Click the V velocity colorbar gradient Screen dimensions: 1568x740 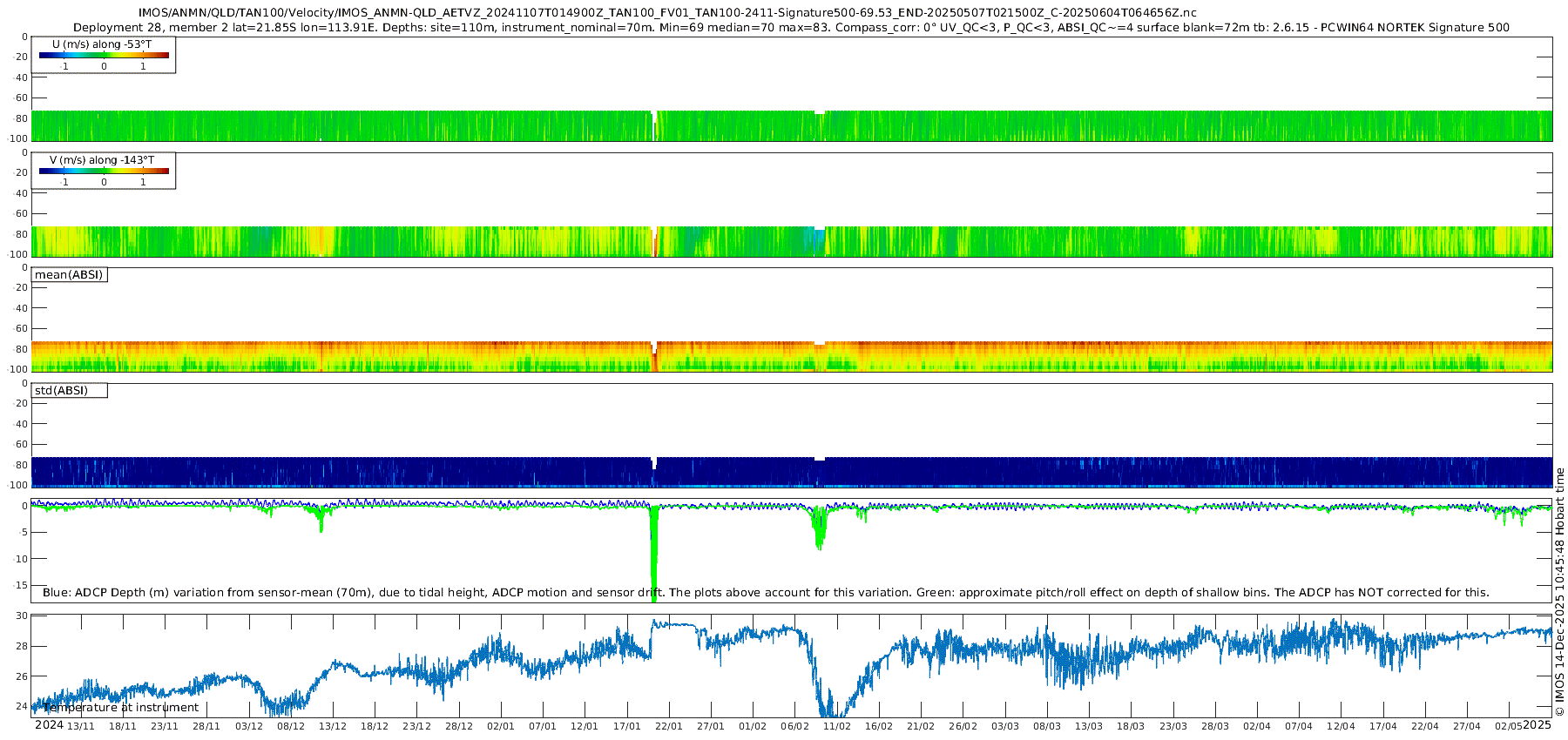(x=104, y=171)
